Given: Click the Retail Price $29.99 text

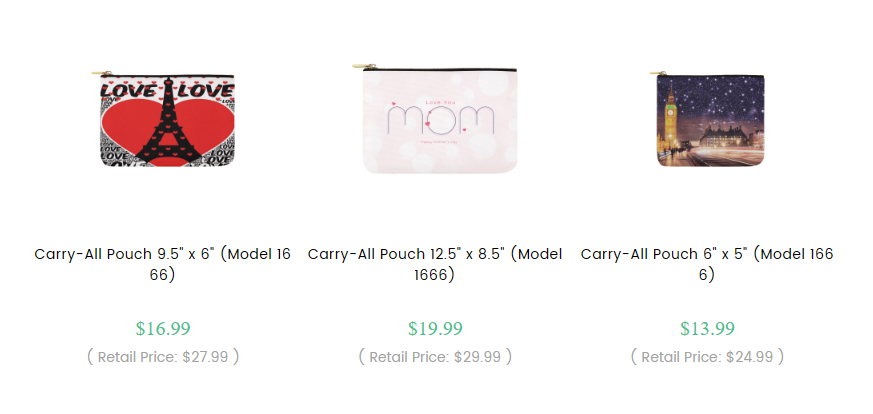Looking at the screenshot, I should tap(435, 356).
